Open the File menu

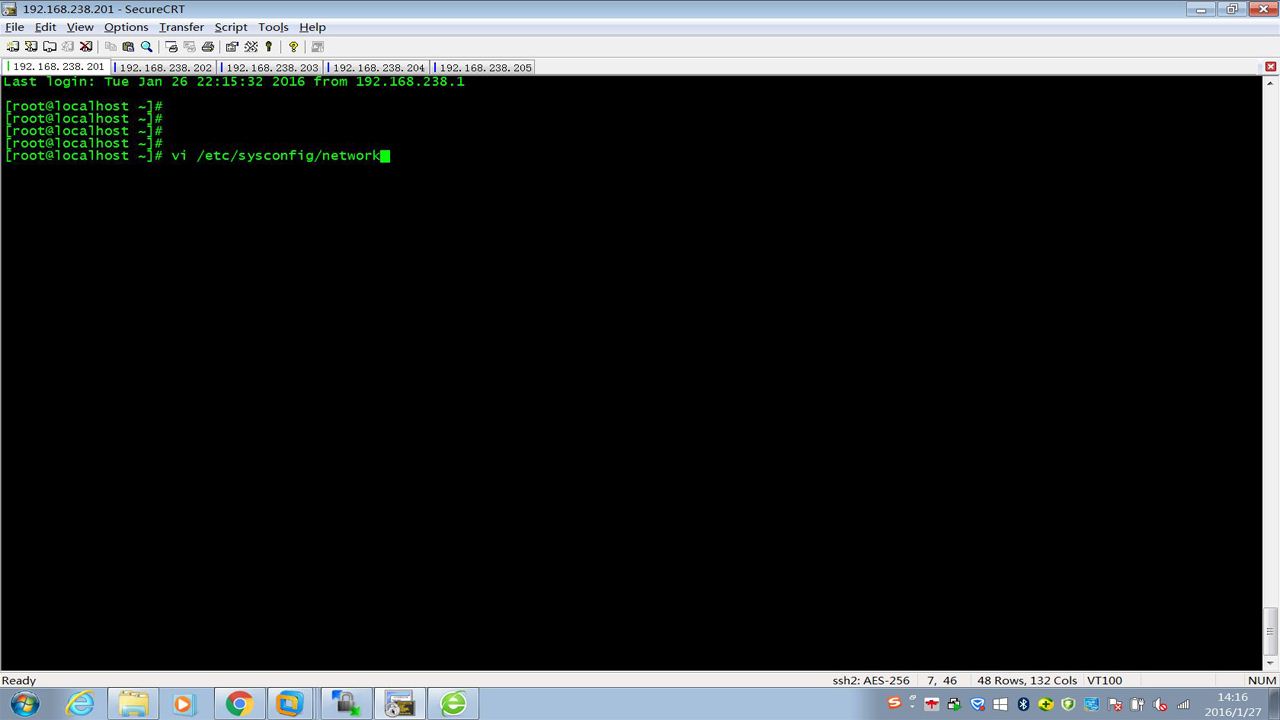[14, 27]
